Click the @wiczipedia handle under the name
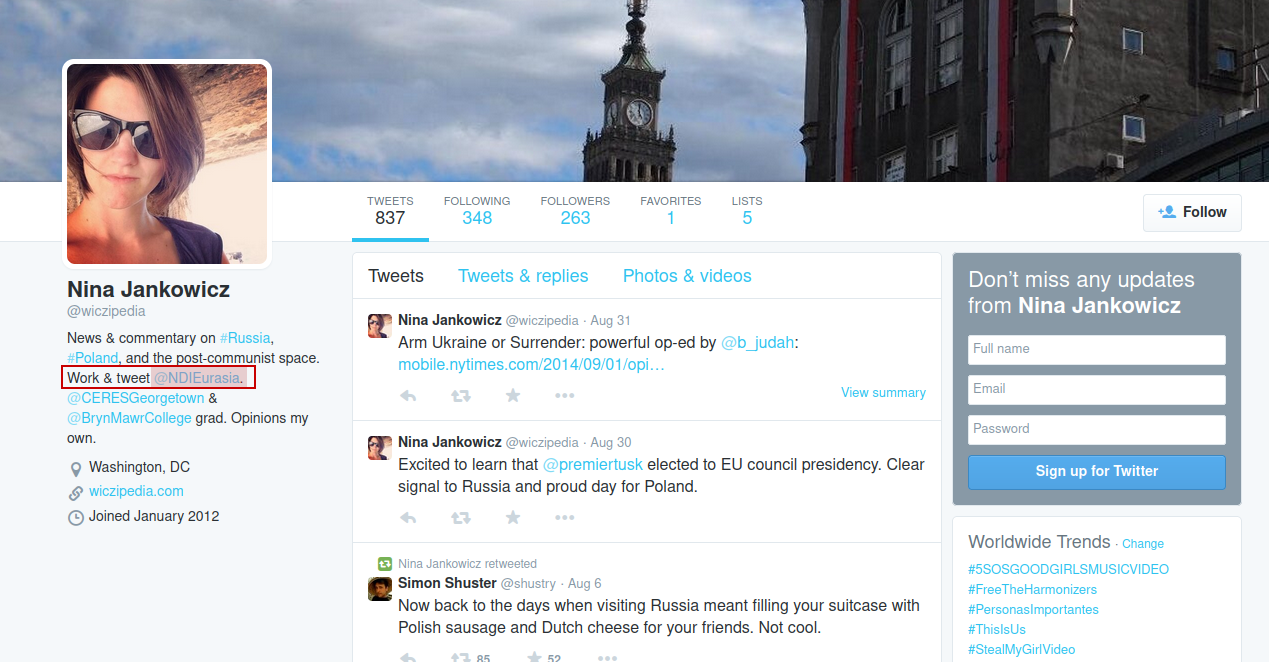This screenshot has width=1269, height=662. [x=106, y=311]
